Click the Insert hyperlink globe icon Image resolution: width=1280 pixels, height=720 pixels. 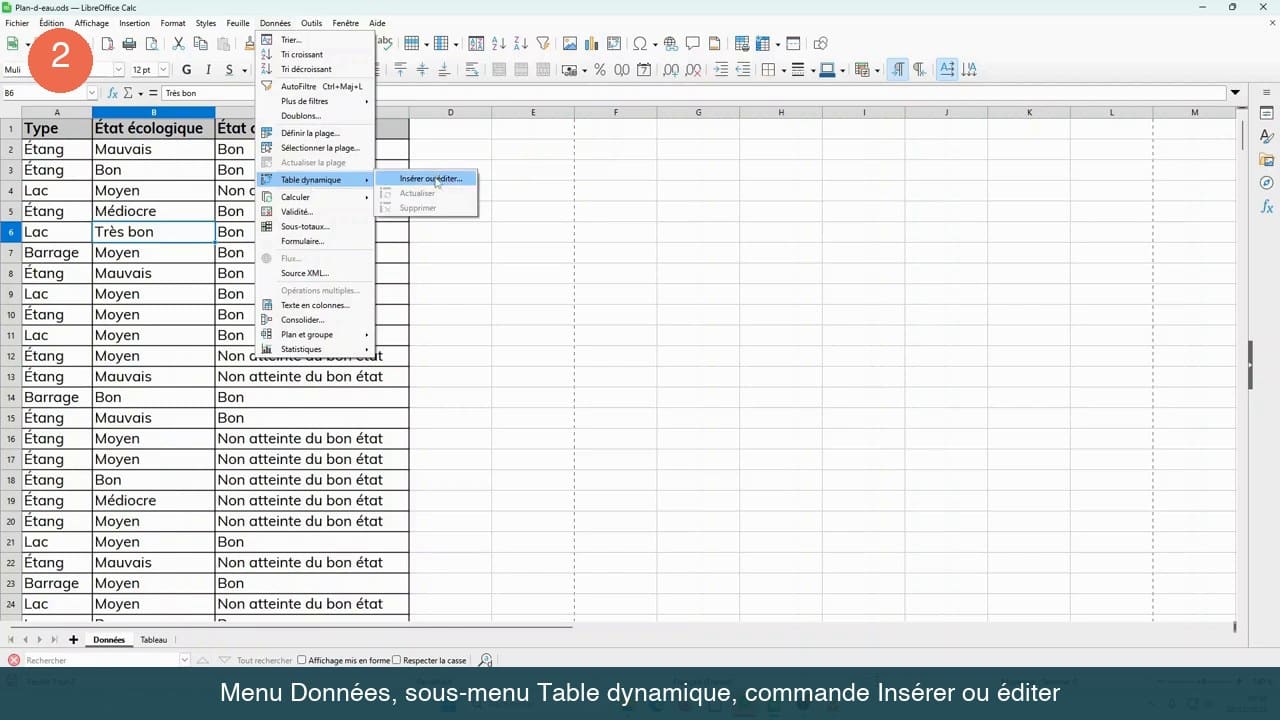point(670,44)
